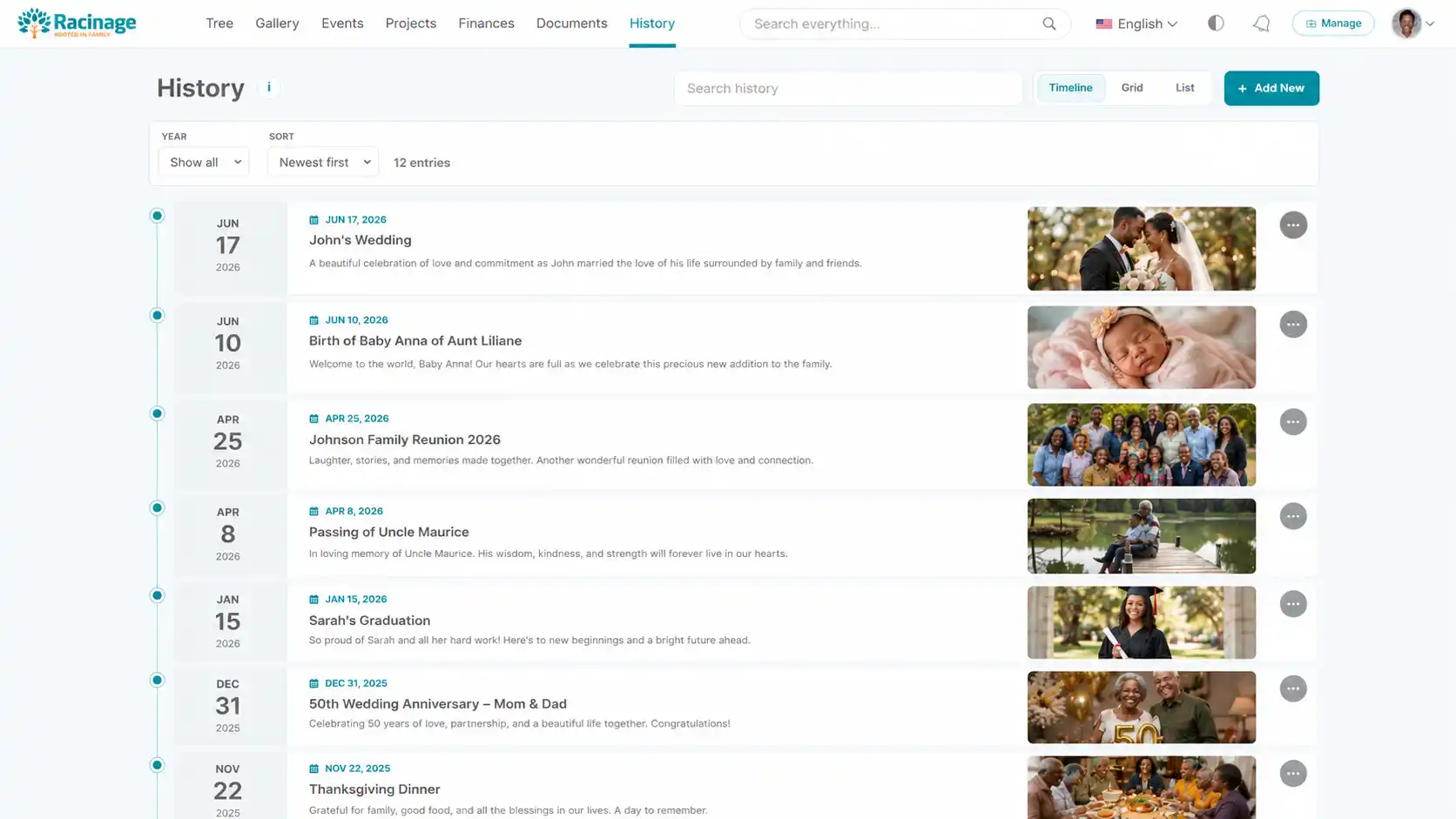
Task: Open the Gallery tab
Action: pos(277,23)
